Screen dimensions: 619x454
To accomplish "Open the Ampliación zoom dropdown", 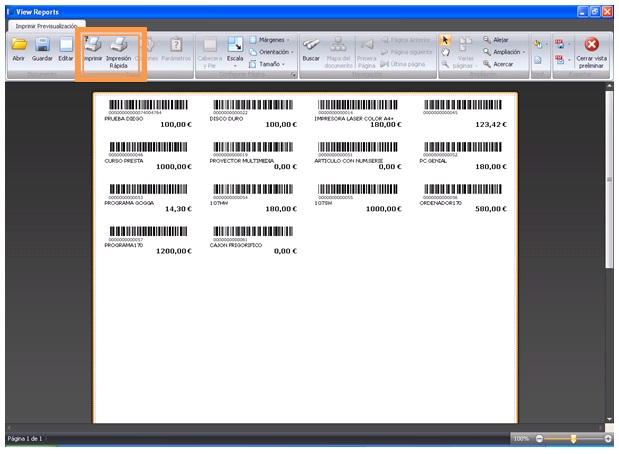I will tap(503, 52).
